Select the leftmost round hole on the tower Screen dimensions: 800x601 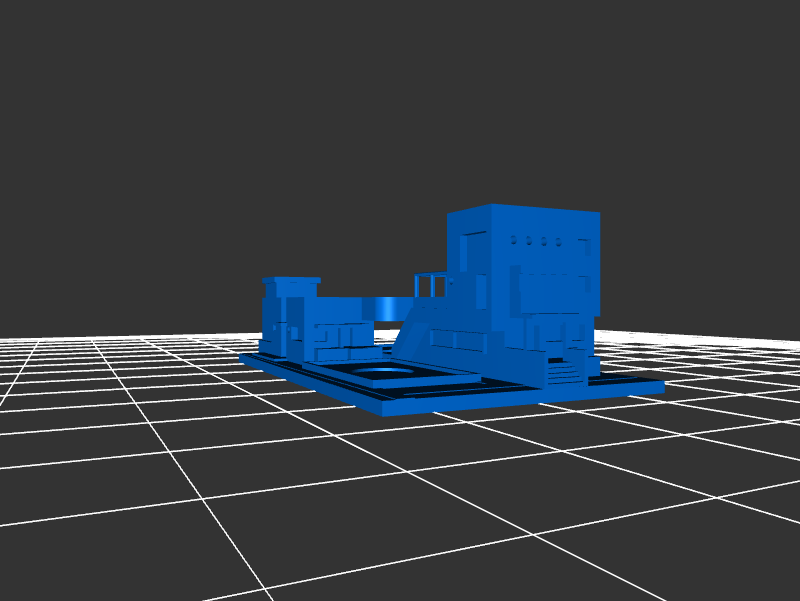tap(514, 240)
